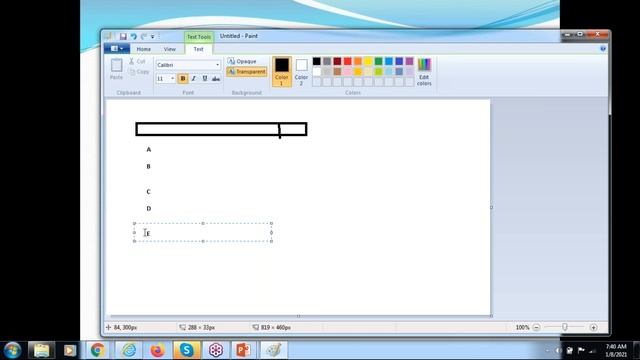Open Windows Media Player from taskbar
This screenshot has height=360, width=640.
[70, 350]
